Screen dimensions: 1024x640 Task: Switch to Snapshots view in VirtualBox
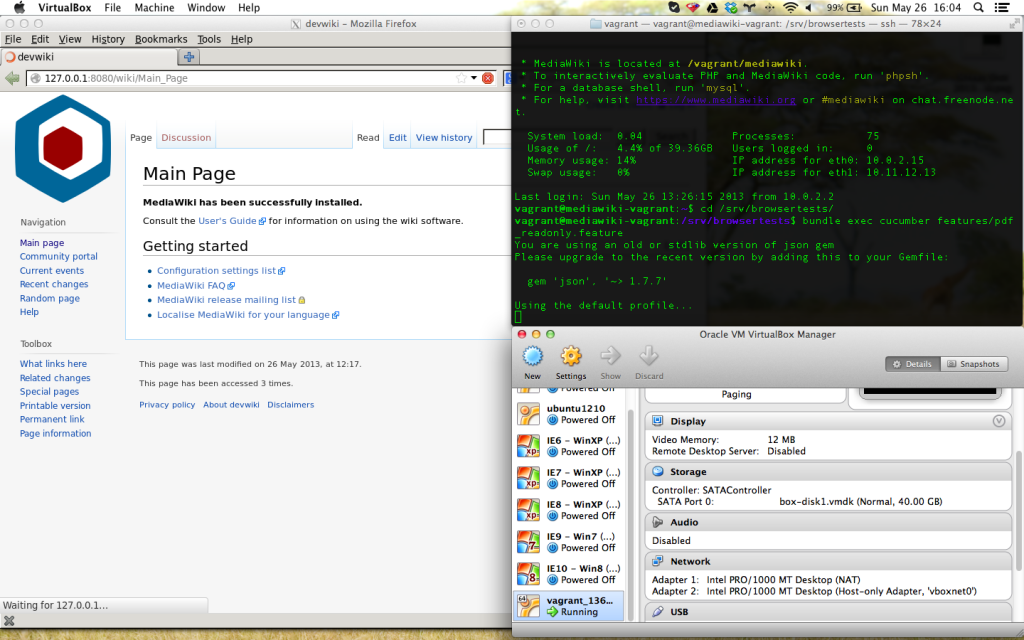973,364
